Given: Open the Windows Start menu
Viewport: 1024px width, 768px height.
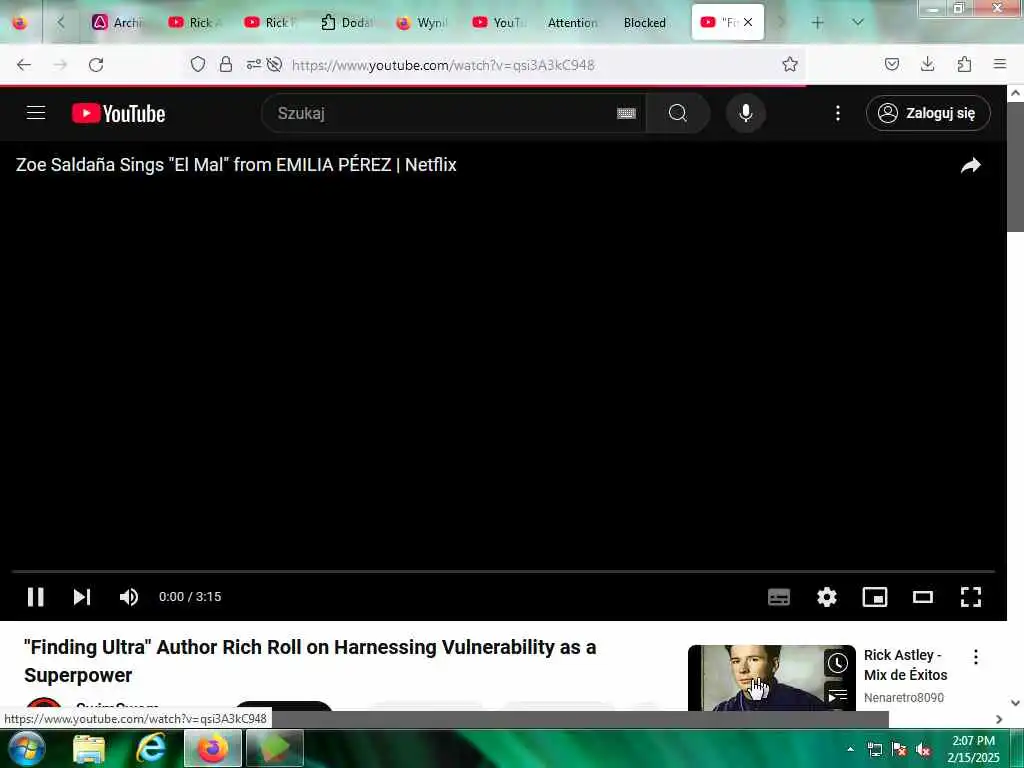Looking at the screenshot, I should [27, 748].
